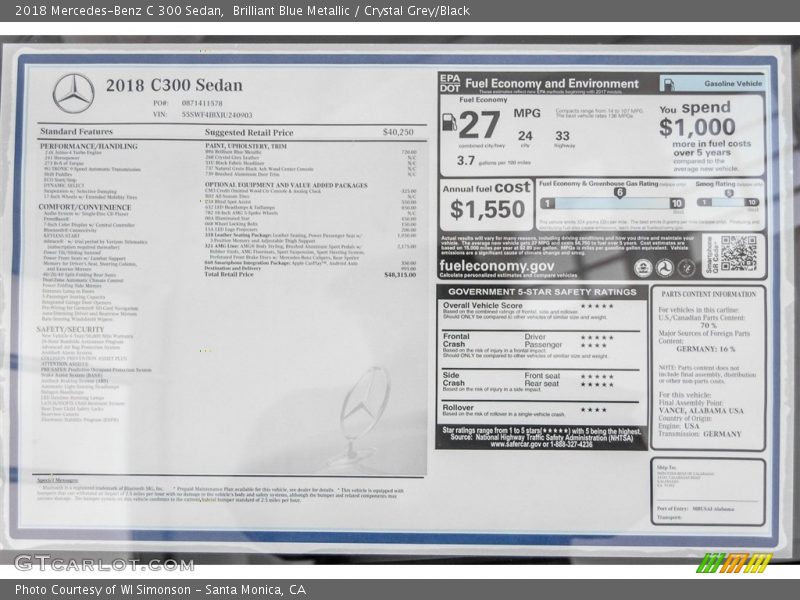Click the GOVERNMENT 5-STAR SAFETY RATINGS header

pos(542,292)
